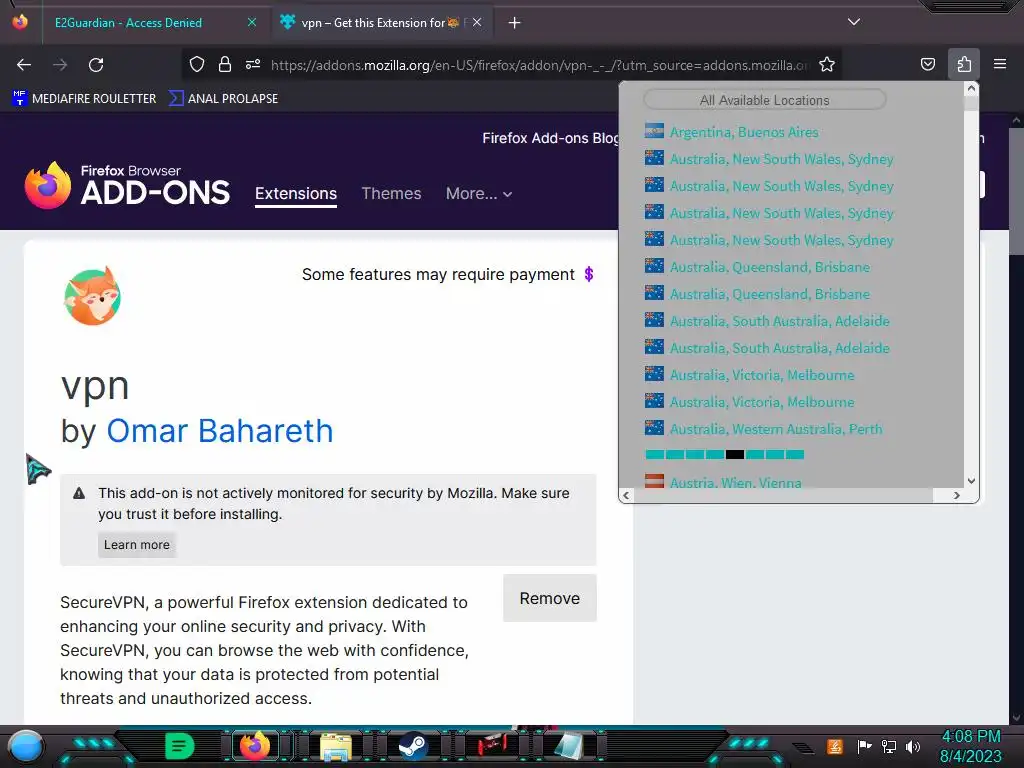The width and height of the screenshot is (1024, 768).
Task: Open volume speaker tray icon
Action: tap(912, 746)
